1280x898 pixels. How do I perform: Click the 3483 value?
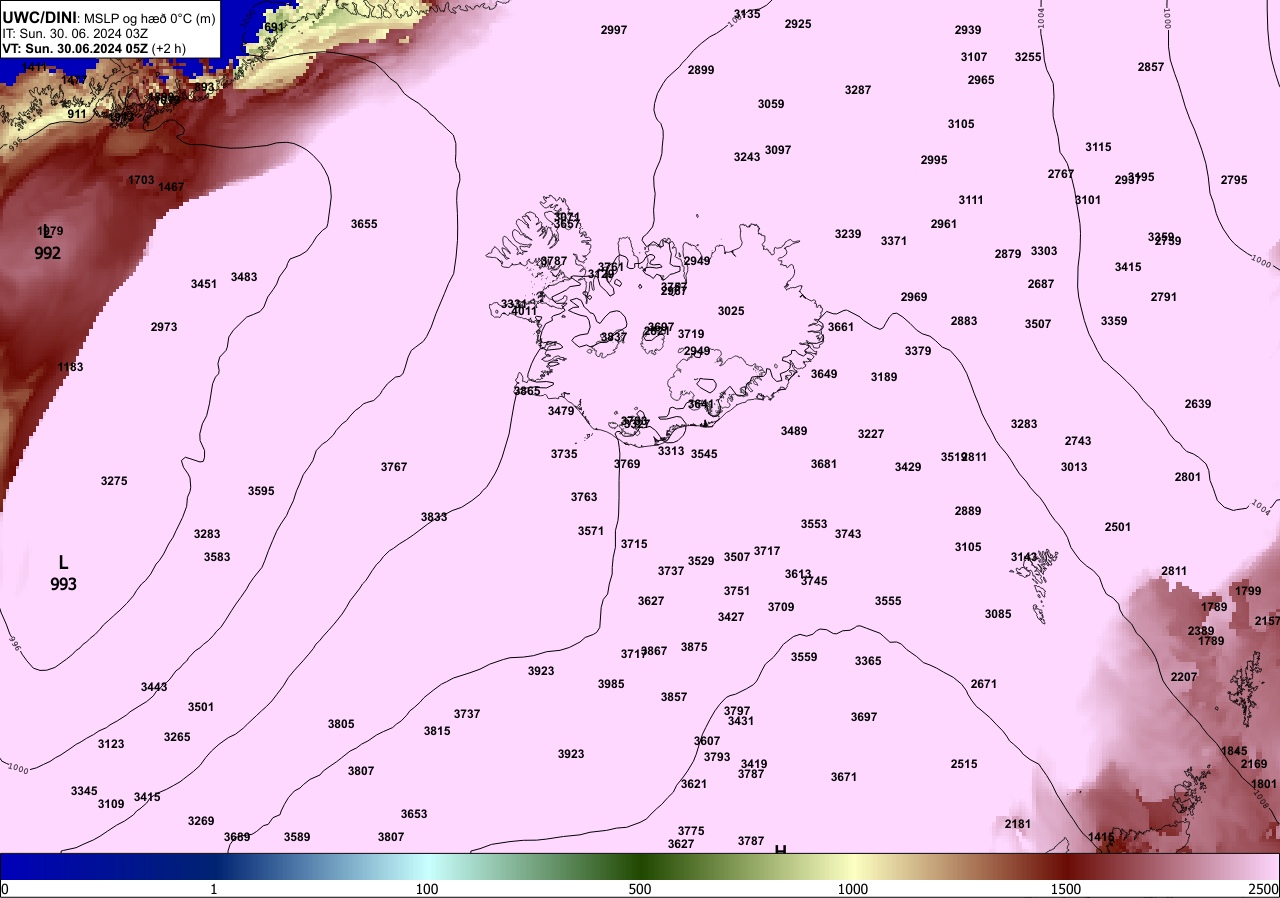[244, 277]
